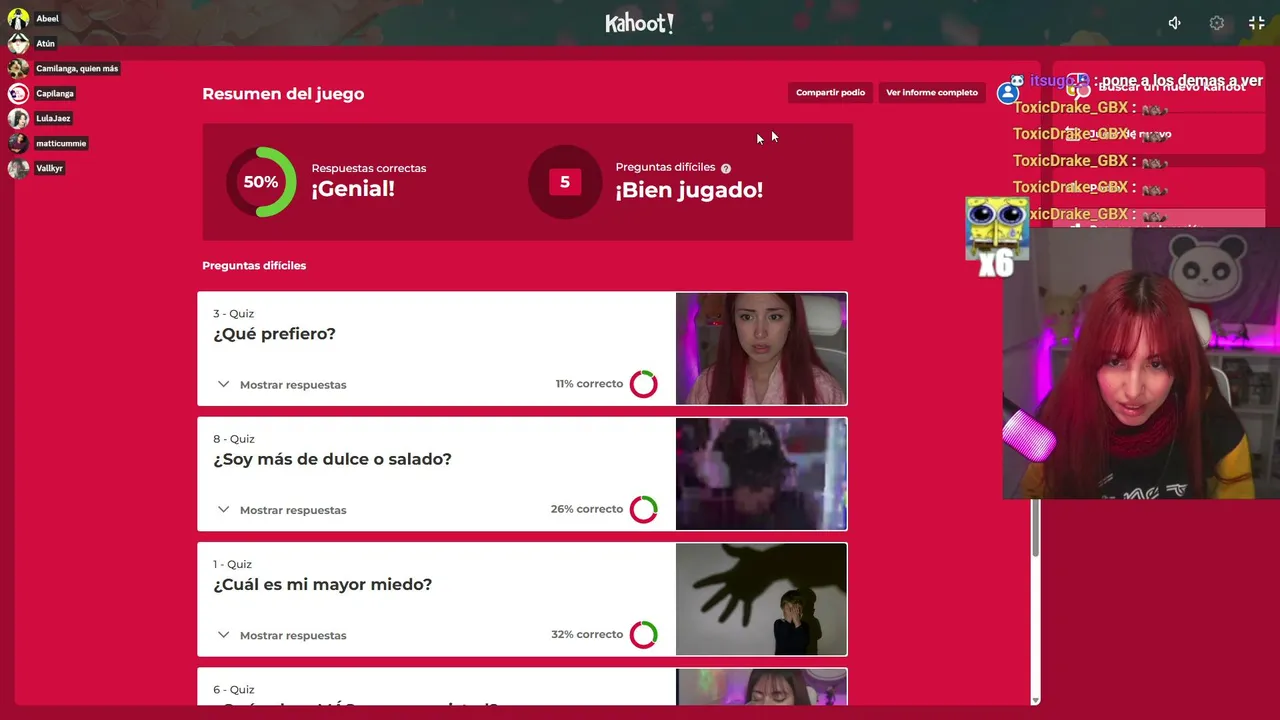Viewport: 1280px width, 720px height.
Task: Open the thumbnail for ¿Soy más de dulce o salado?
Action: coord(761,474)
